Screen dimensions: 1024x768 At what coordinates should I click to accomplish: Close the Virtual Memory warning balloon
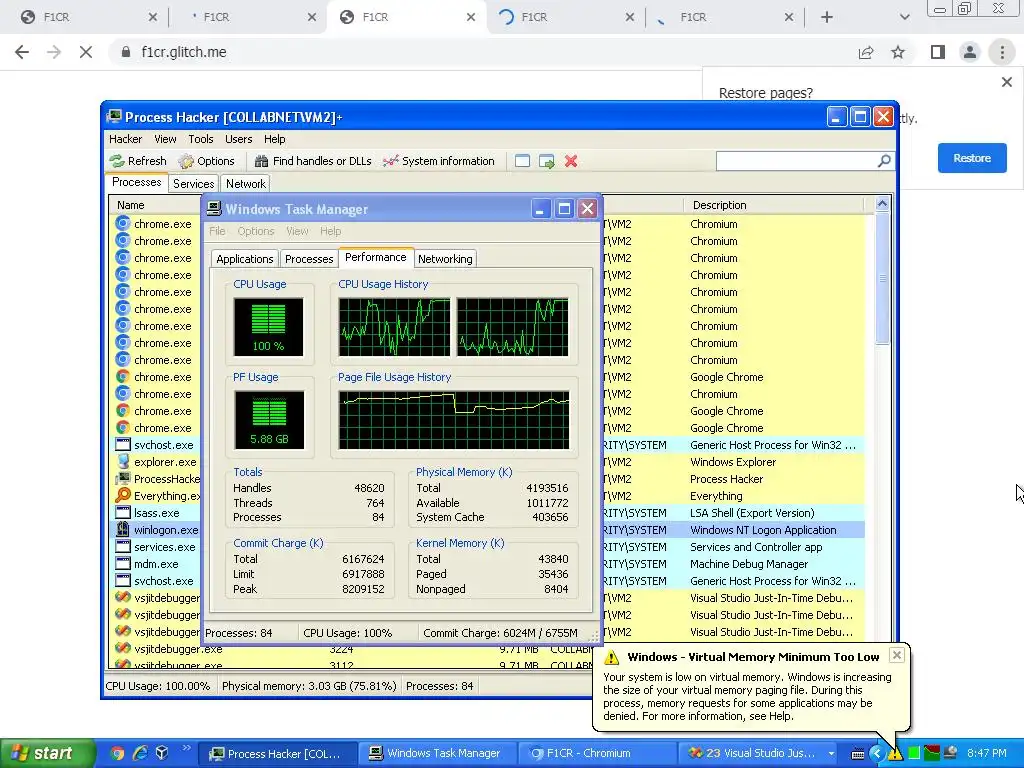tap(897, 655)
